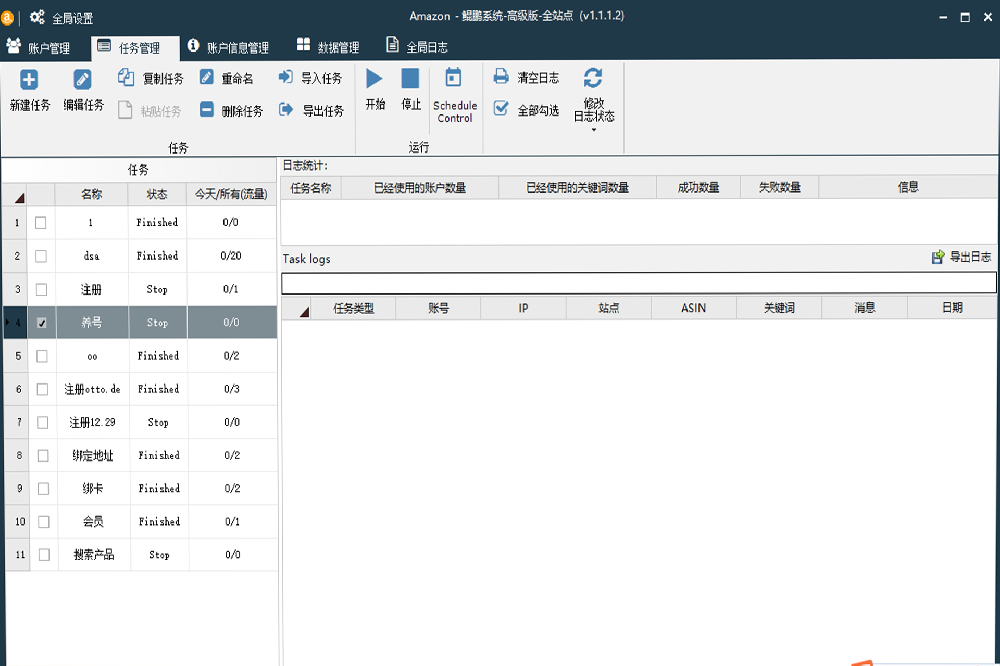Image resolution: width=1000 pixels, height=666 pixels.
Task: Open Schedule Control calendar icon
Action: (453, 77)
